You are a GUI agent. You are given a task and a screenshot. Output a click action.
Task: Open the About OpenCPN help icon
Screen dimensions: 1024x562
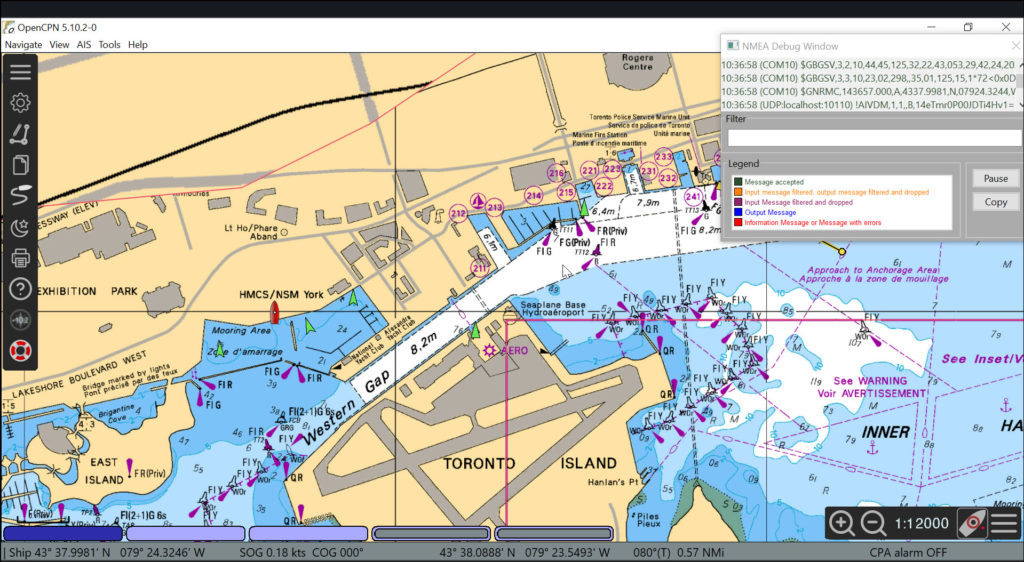click(x=20, y=290)
